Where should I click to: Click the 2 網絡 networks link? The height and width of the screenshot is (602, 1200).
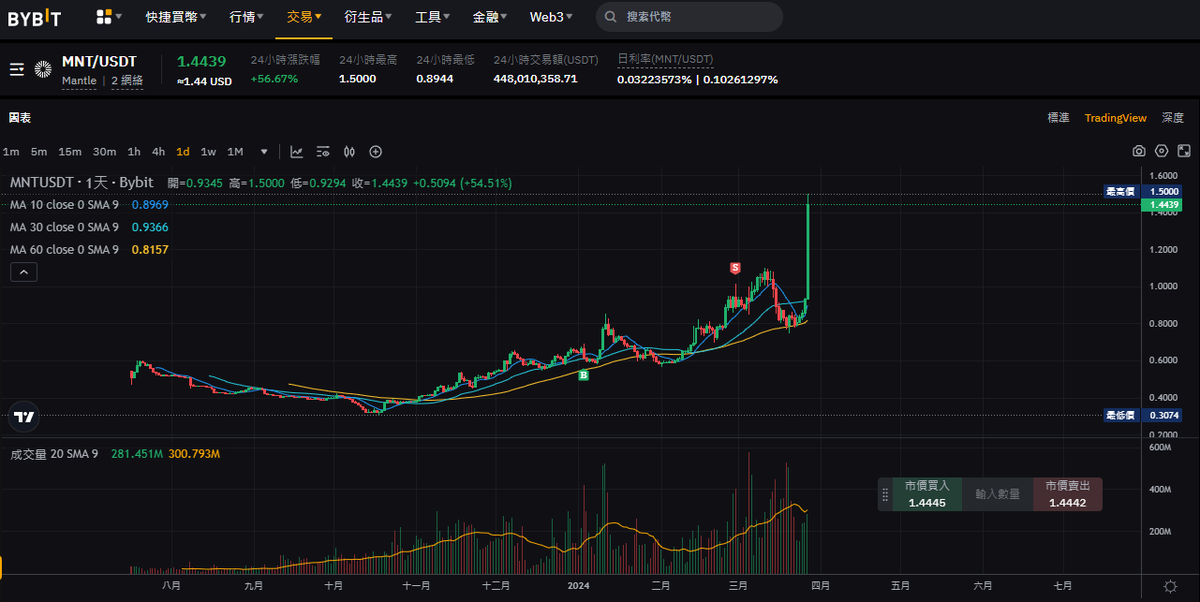(x=127, y=81)
